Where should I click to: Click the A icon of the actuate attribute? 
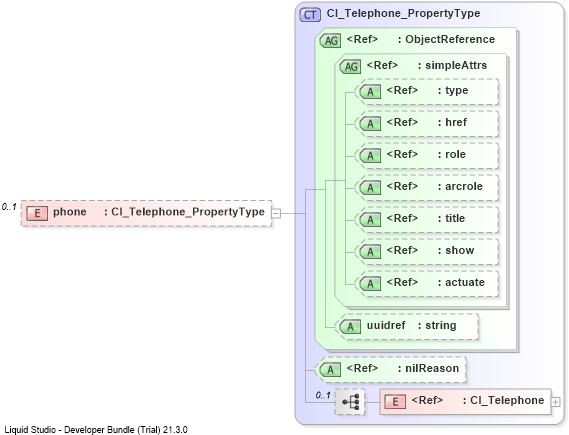[370, 283]
